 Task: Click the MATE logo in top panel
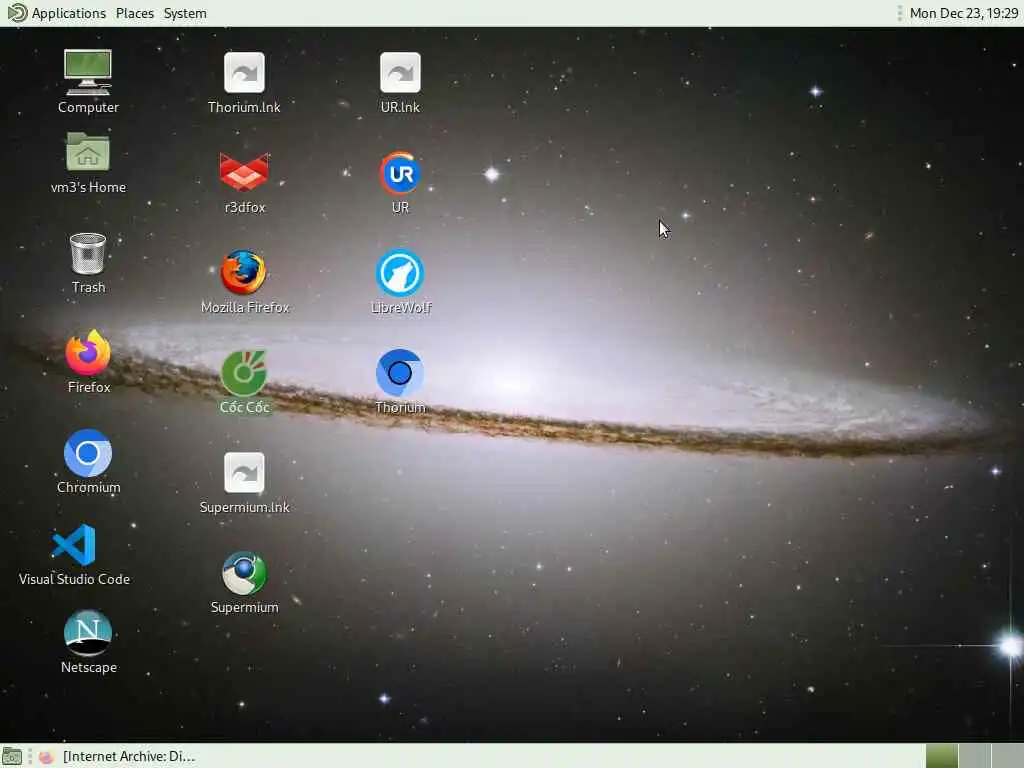coord(17,13)
